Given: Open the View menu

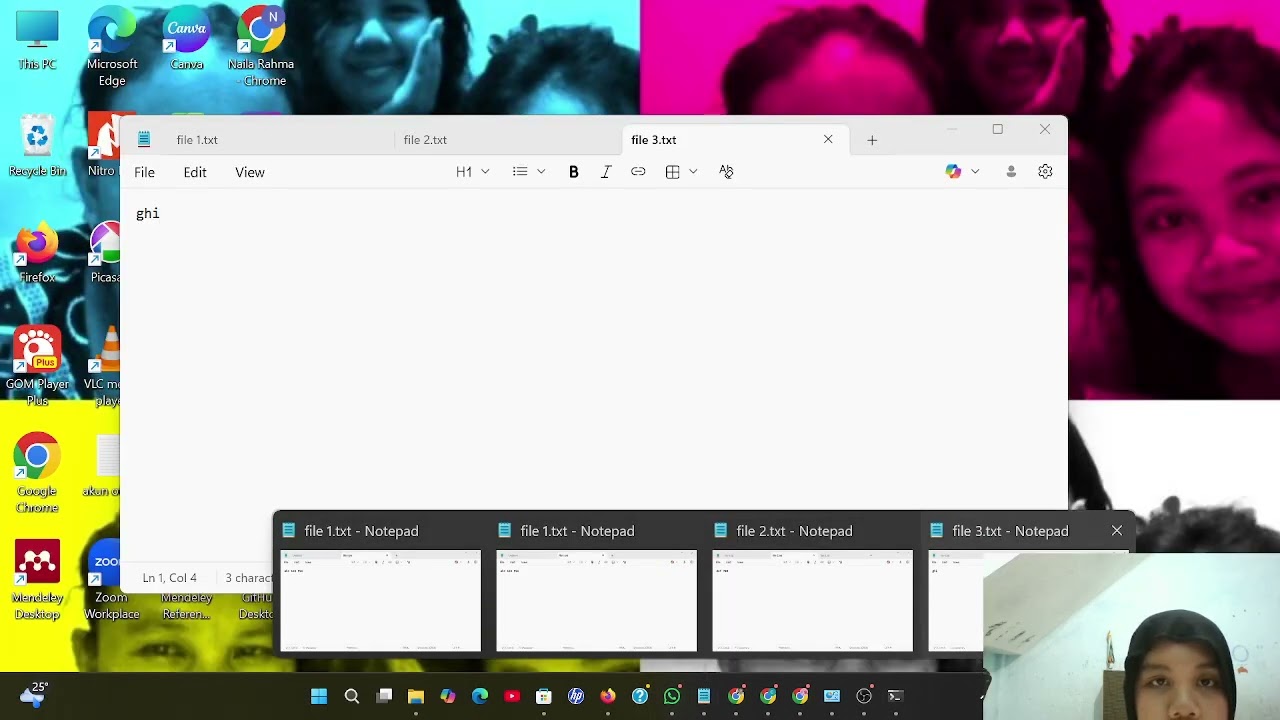Looking at the screenshot, I should click(250, 172).
